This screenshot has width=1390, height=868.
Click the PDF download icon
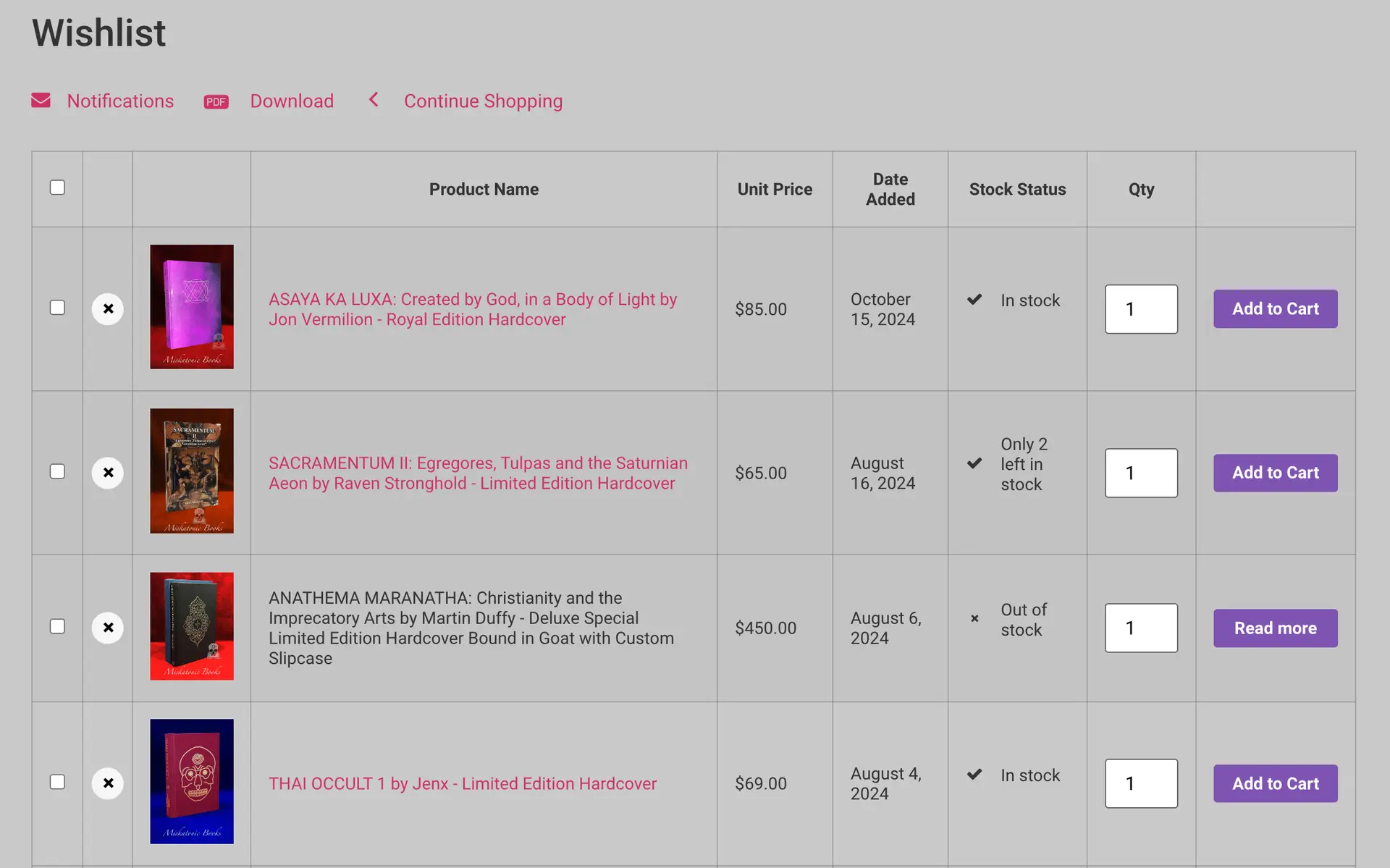(216, 101)
